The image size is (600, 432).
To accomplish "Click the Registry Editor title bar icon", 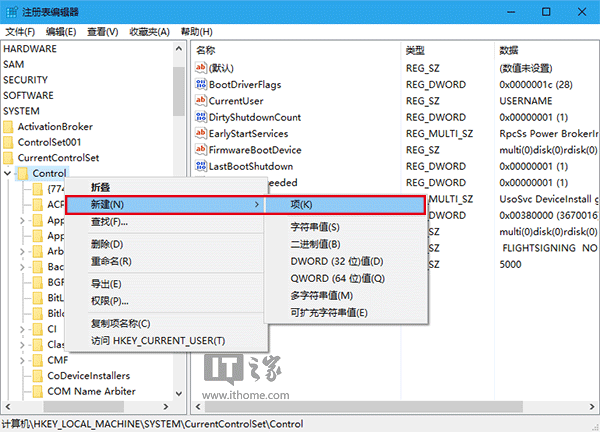I will pyautogui.click(x=10, y=11).
